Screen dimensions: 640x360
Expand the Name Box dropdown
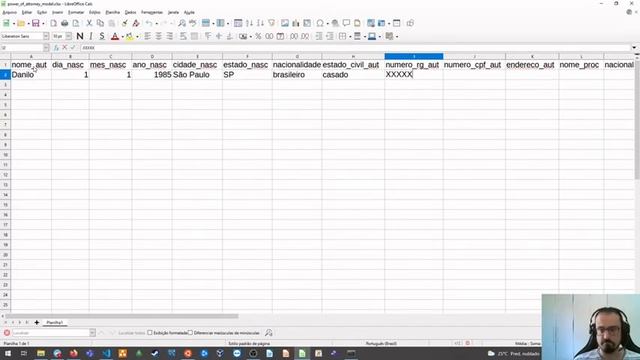point(46,48)
